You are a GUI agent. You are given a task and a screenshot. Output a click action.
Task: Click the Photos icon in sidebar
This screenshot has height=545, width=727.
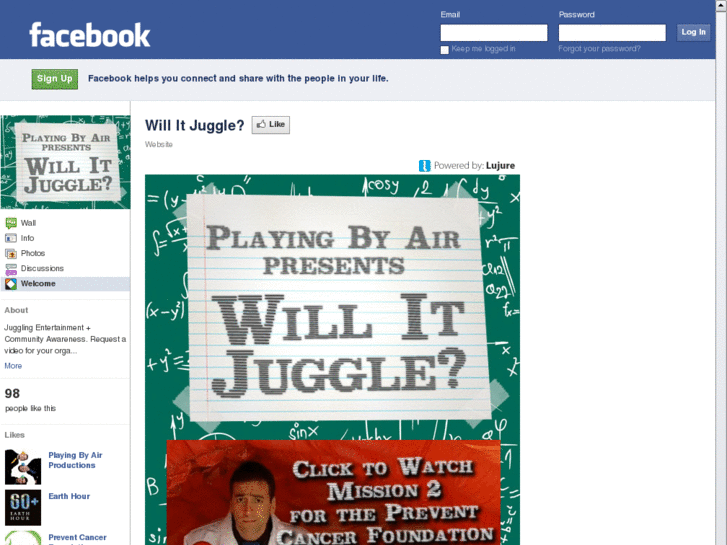coord(11,253)
